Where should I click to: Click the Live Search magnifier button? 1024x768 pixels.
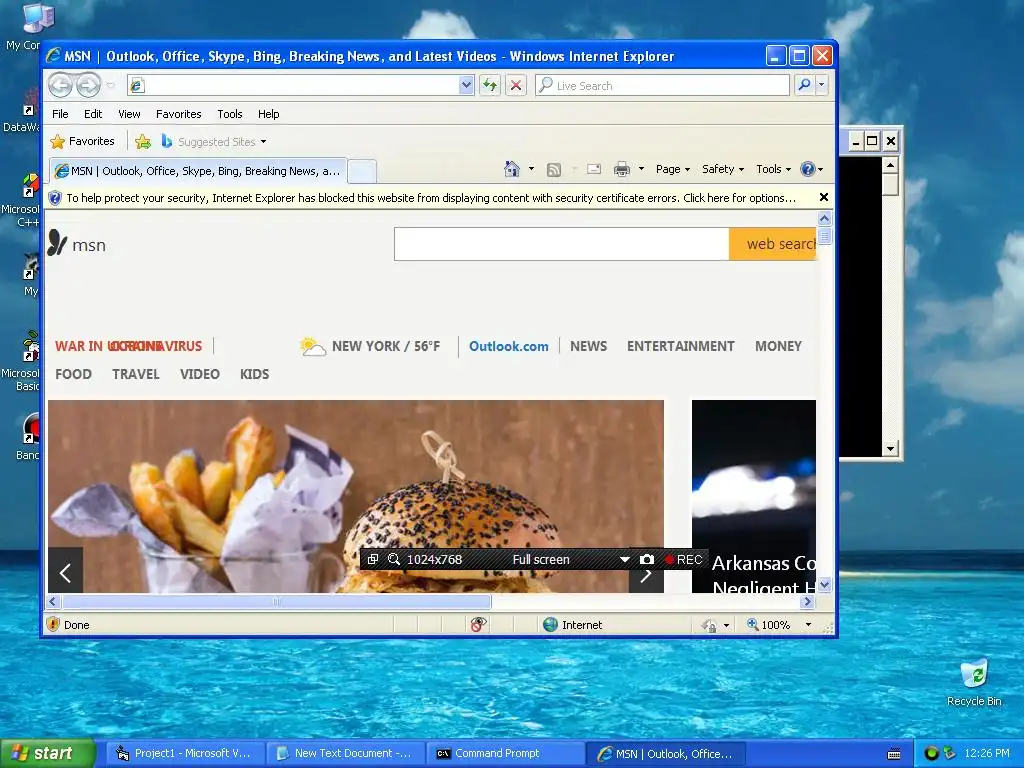[805, 85]
